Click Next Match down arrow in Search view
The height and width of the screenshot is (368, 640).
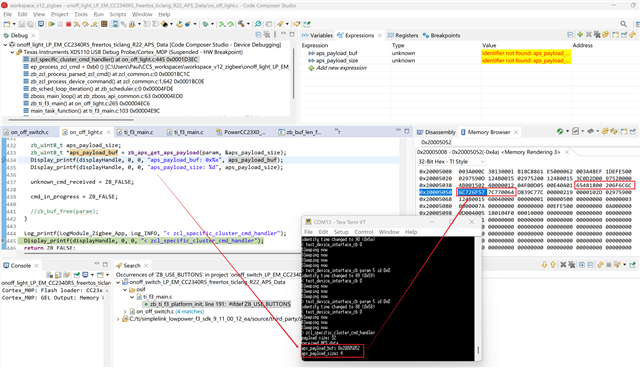coord(544,265)
